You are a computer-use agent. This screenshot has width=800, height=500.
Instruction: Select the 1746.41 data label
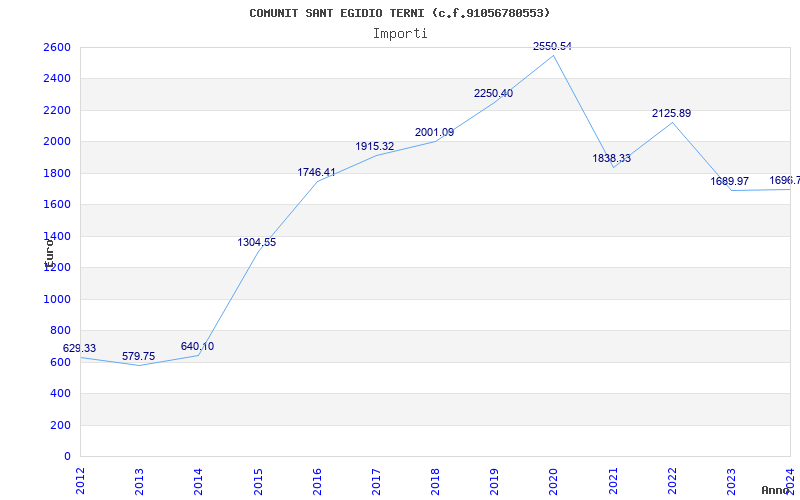(316, 172)
